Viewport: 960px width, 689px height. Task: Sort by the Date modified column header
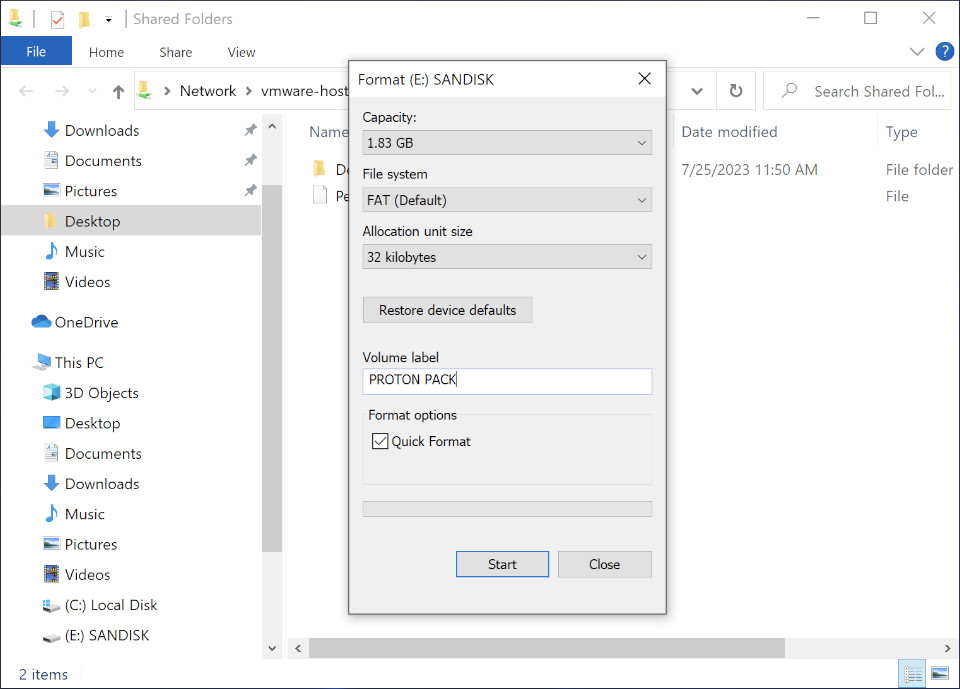tap(729, 132)
